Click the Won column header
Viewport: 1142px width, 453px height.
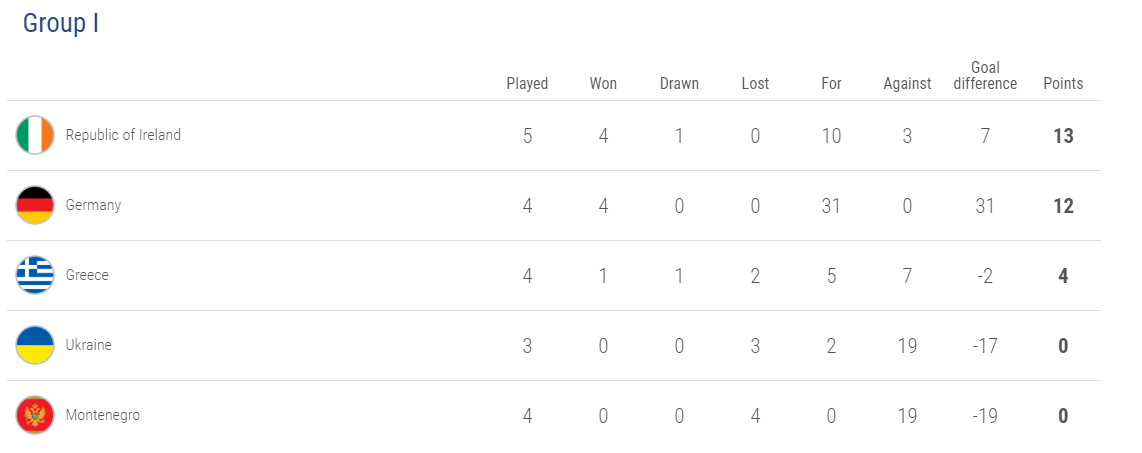pos(603,84)
